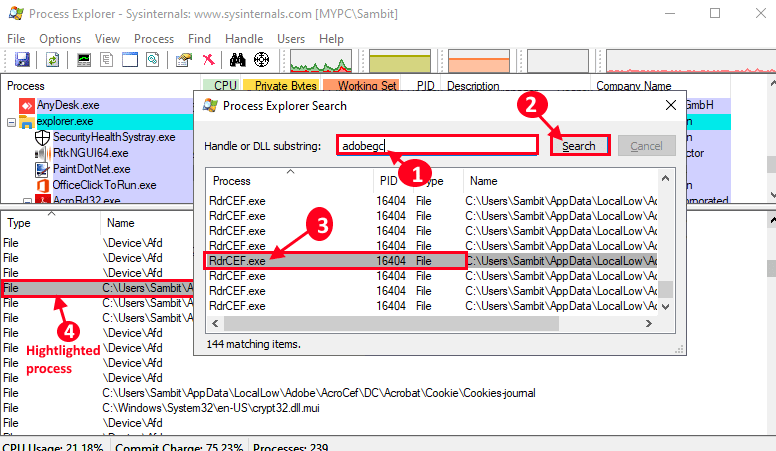The image size is (776, 451).
Task: Click the orange physical memory mini graph
Action: click(479, 61)
